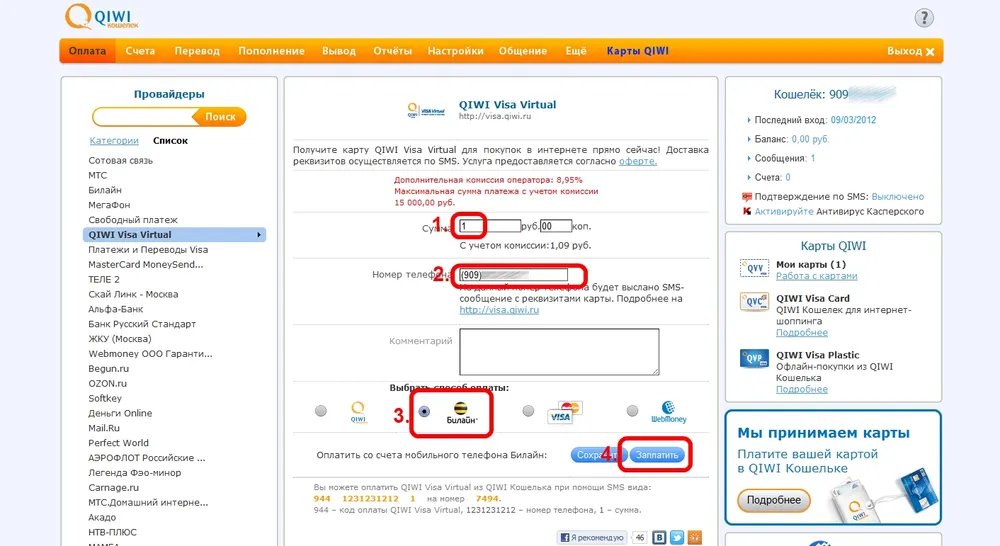
Task: Click the QIWI wallet payment method logo
Action: [358, 412]
